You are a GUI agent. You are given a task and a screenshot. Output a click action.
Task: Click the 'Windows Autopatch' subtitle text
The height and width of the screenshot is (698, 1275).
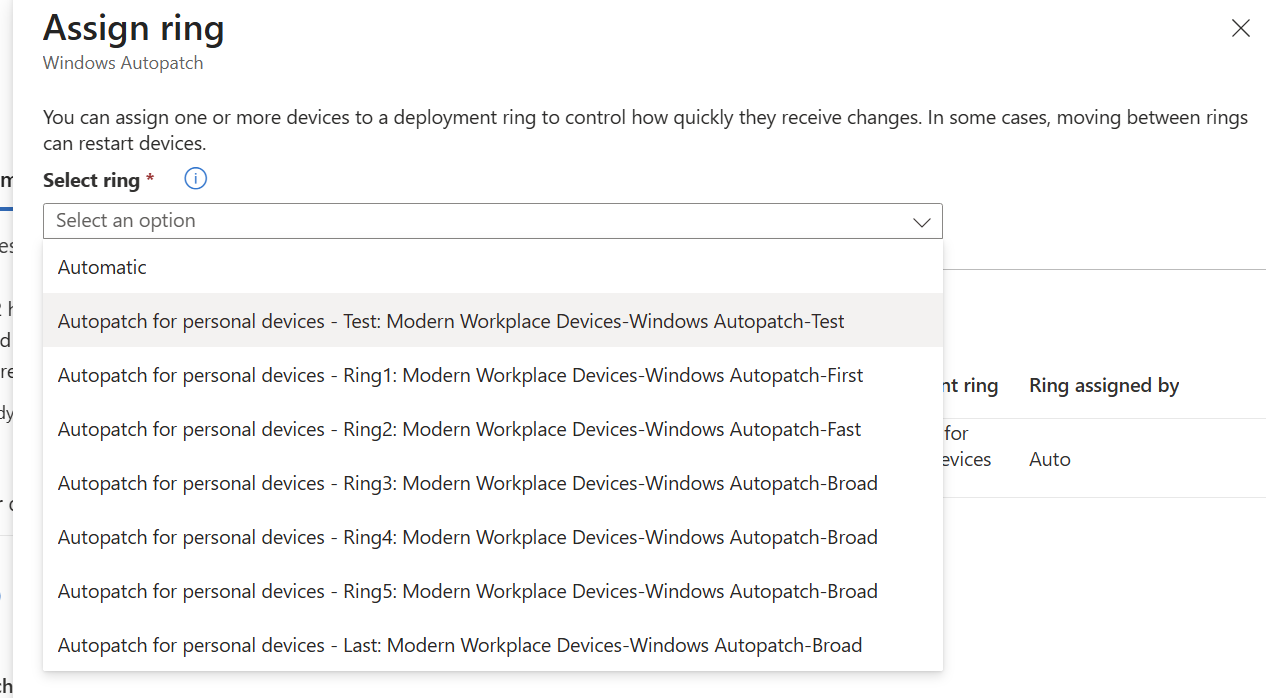pos(123,63)
